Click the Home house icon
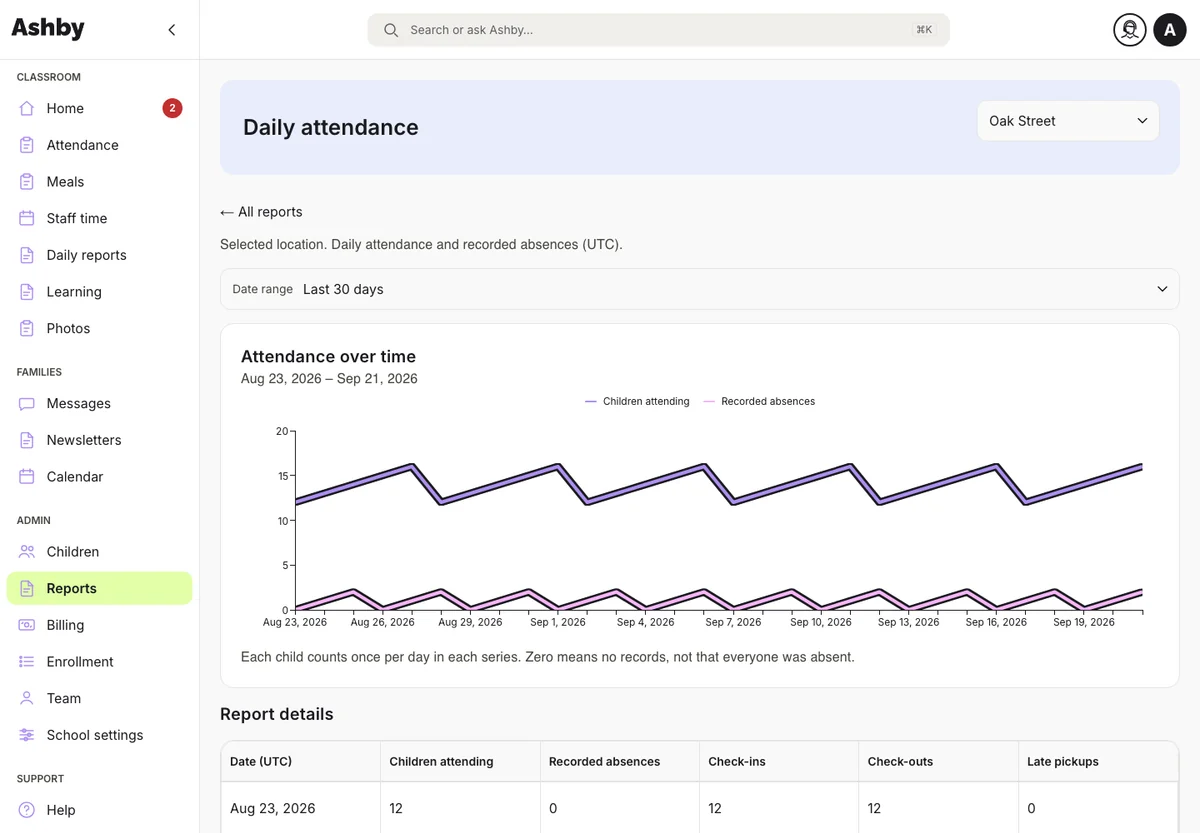The width and height of the screenshot is (1200, 833). pyautogui.click(x=27, y=108)
